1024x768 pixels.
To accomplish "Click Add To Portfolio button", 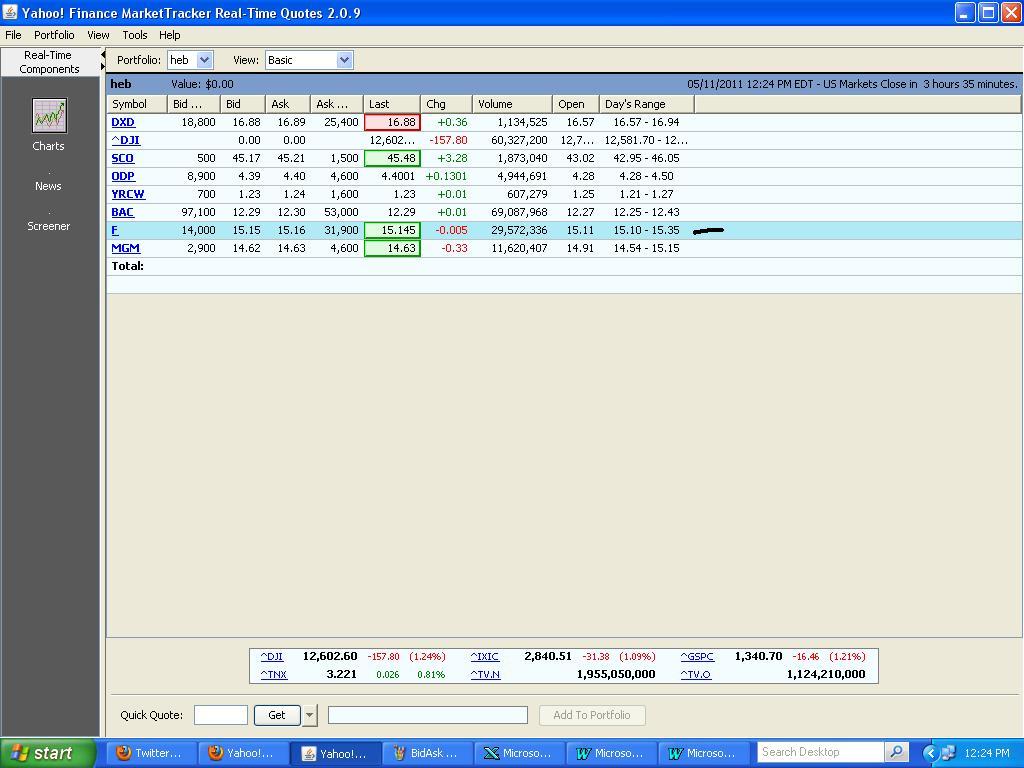I will [x=592, y=715].
